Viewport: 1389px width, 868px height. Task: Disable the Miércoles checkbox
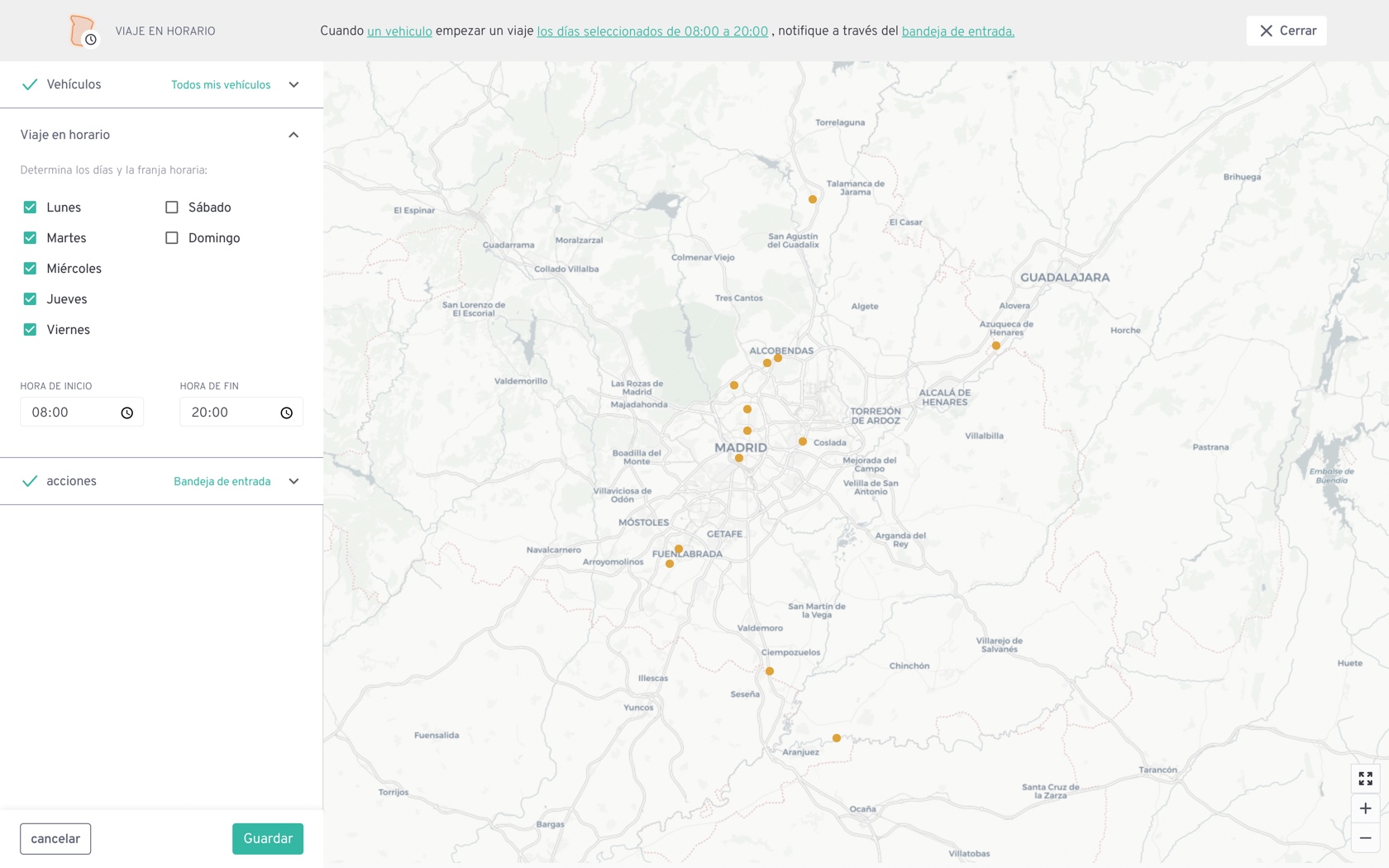pos(30,268)
